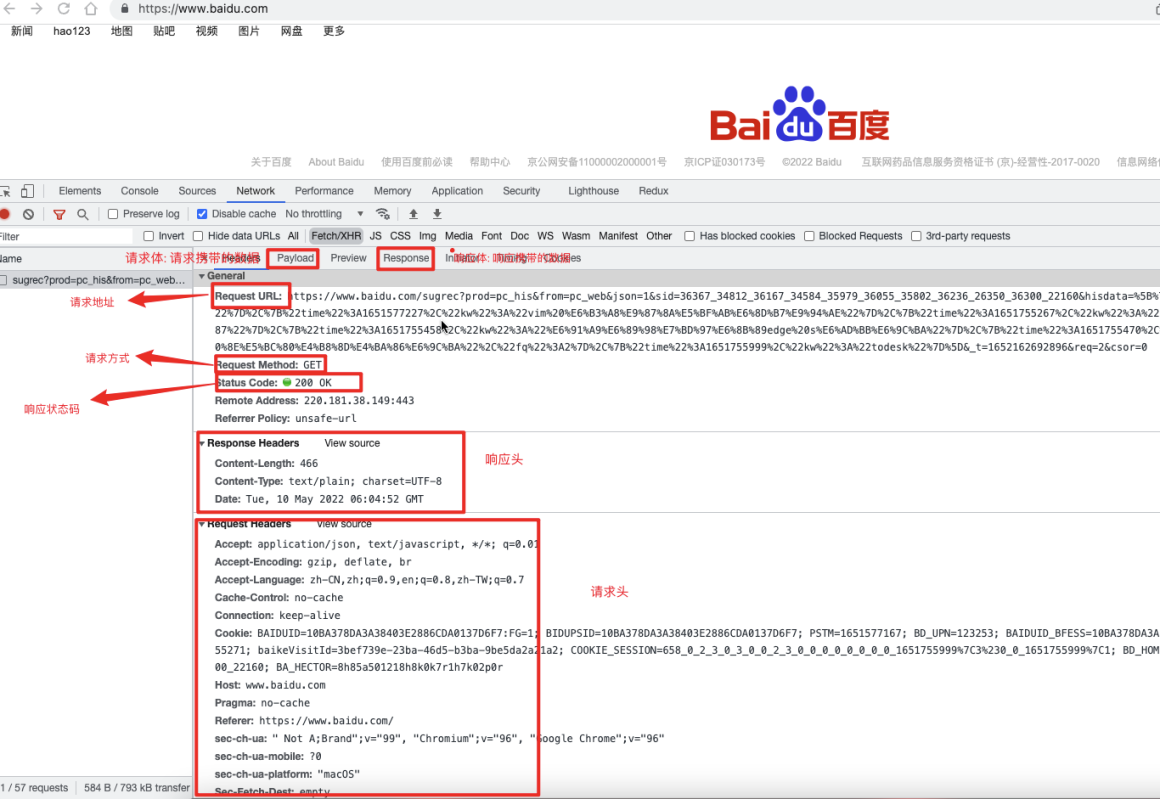
Task: Uncheck the Disable cache checkbox
Action: (202, 214)
